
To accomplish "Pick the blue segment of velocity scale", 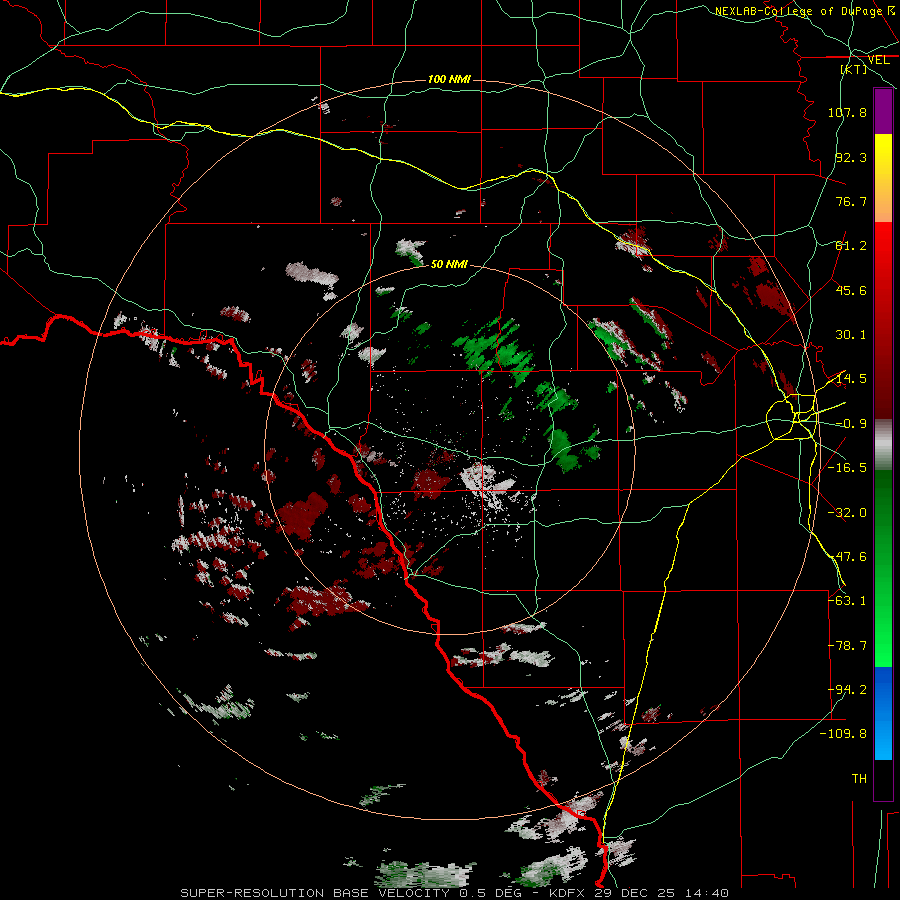I will (x=883, y=713).
